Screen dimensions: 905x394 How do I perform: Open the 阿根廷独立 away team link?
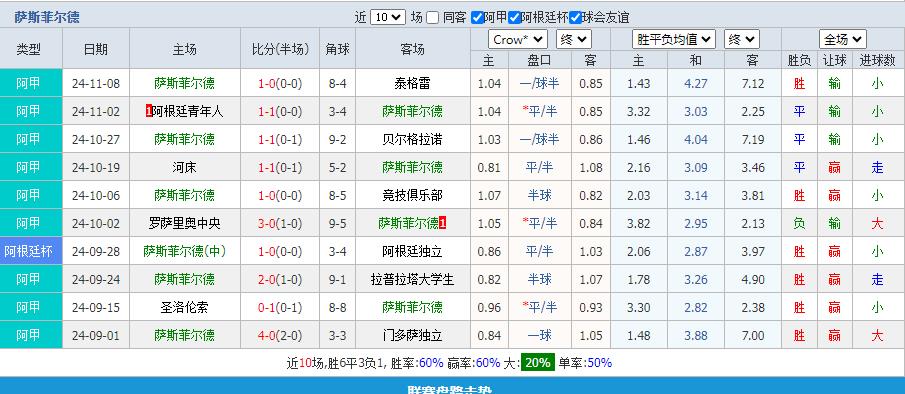pos(413,252)
